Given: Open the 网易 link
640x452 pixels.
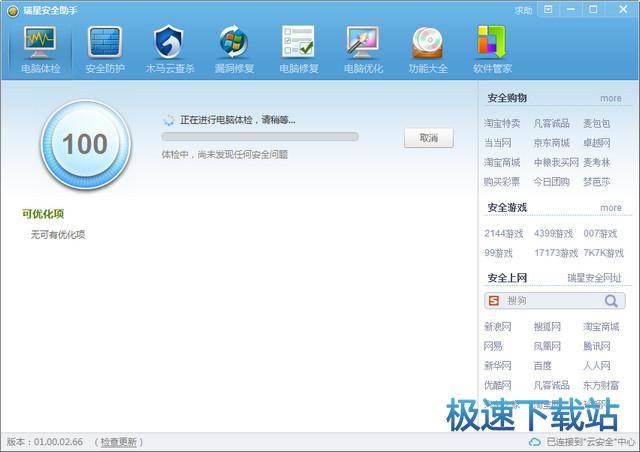Looking at the screenshot, I should [493, 346].
